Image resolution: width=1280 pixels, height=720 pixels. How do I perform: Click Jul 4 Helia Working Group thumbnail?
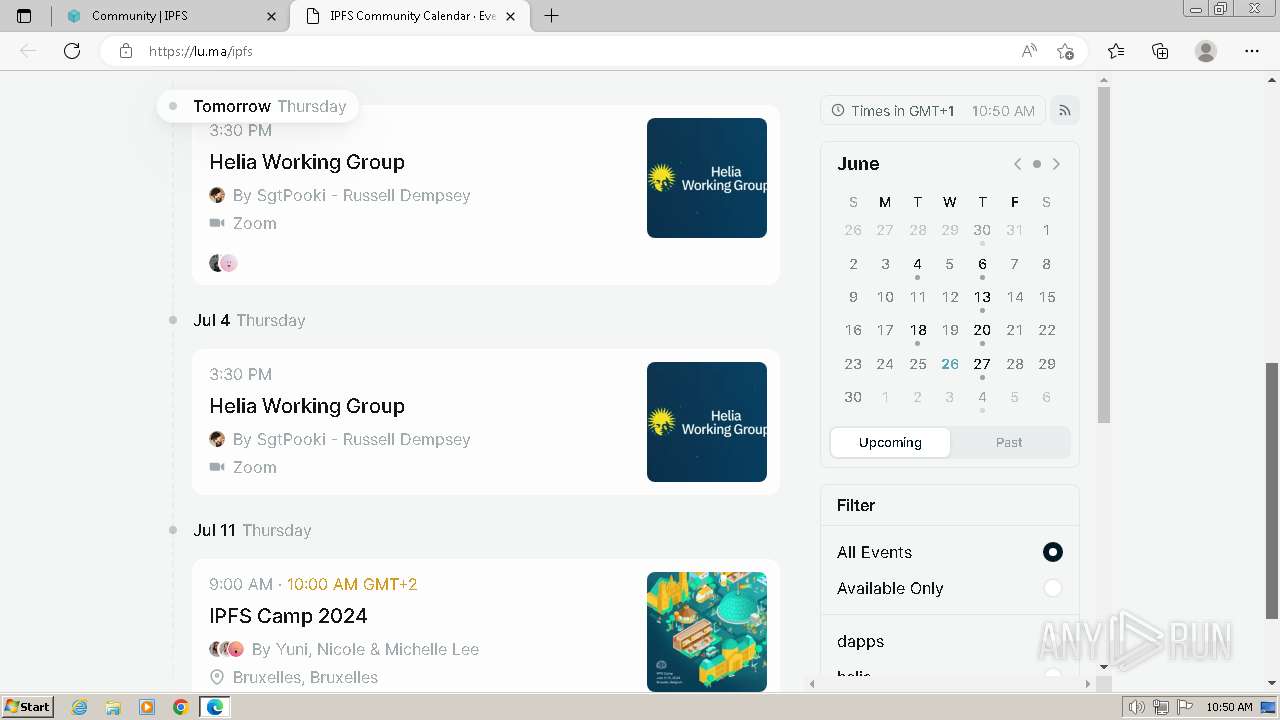(707, 422)
